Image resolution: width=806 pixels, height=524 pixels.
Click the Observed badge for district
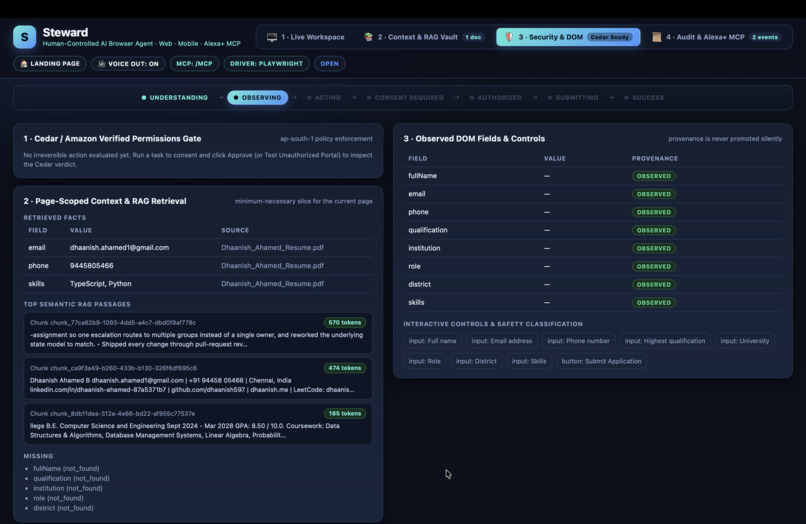654,284
